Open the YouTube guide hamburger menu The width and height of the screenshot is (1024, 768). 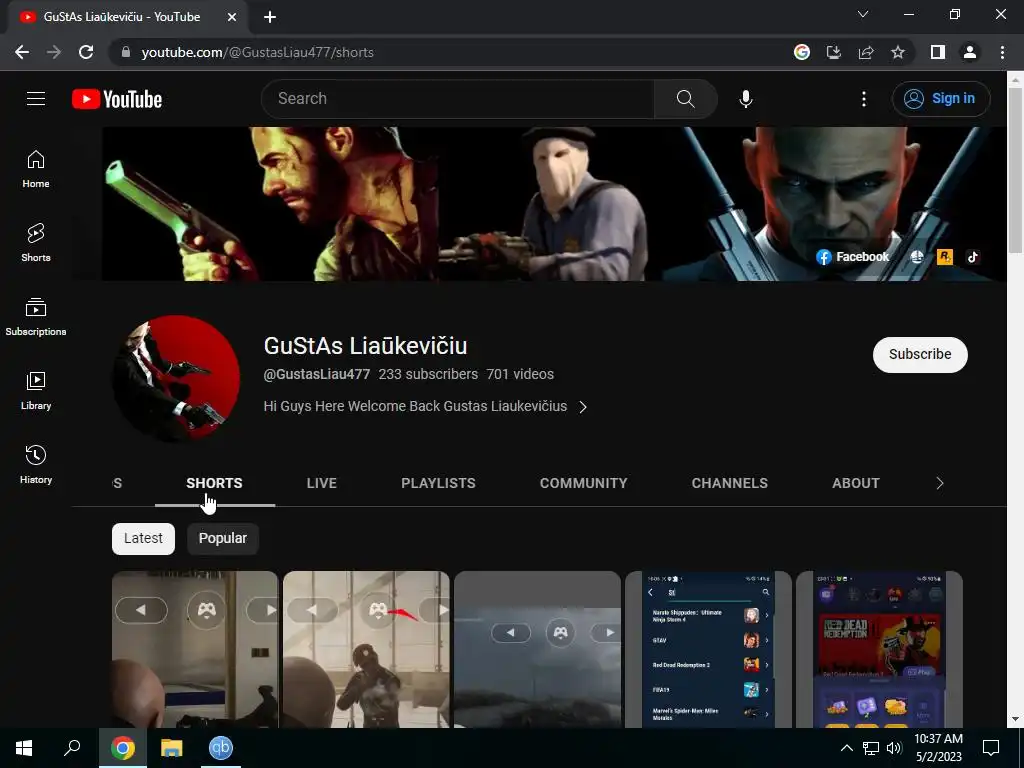(36, 99)
